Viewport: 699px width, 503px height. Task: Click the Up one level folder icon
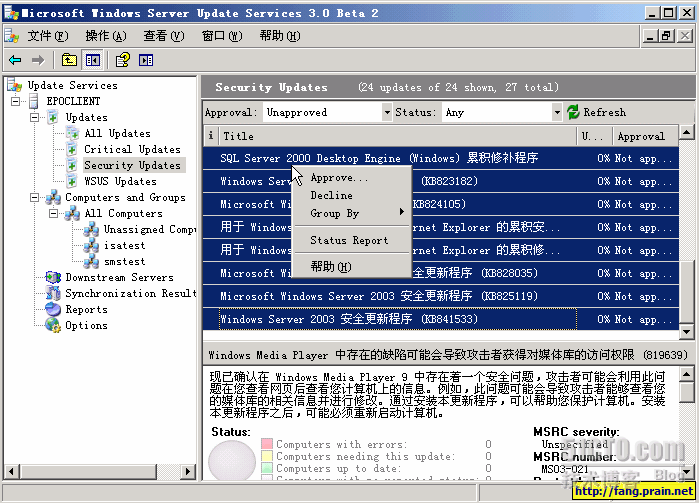click(69, 60)
